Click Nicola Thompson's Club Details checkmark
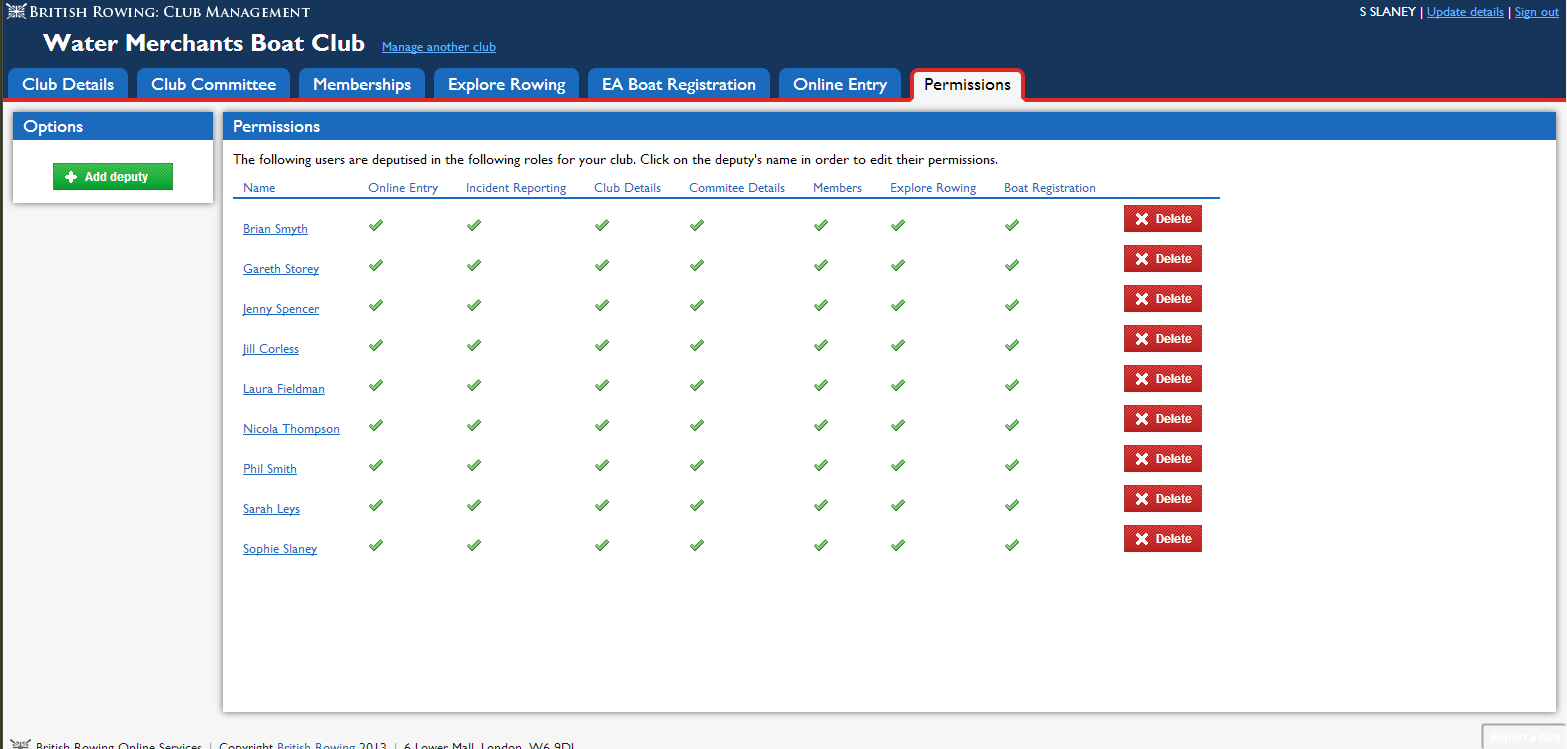Viewport: 1567px width, 749px height. (602, 425)
